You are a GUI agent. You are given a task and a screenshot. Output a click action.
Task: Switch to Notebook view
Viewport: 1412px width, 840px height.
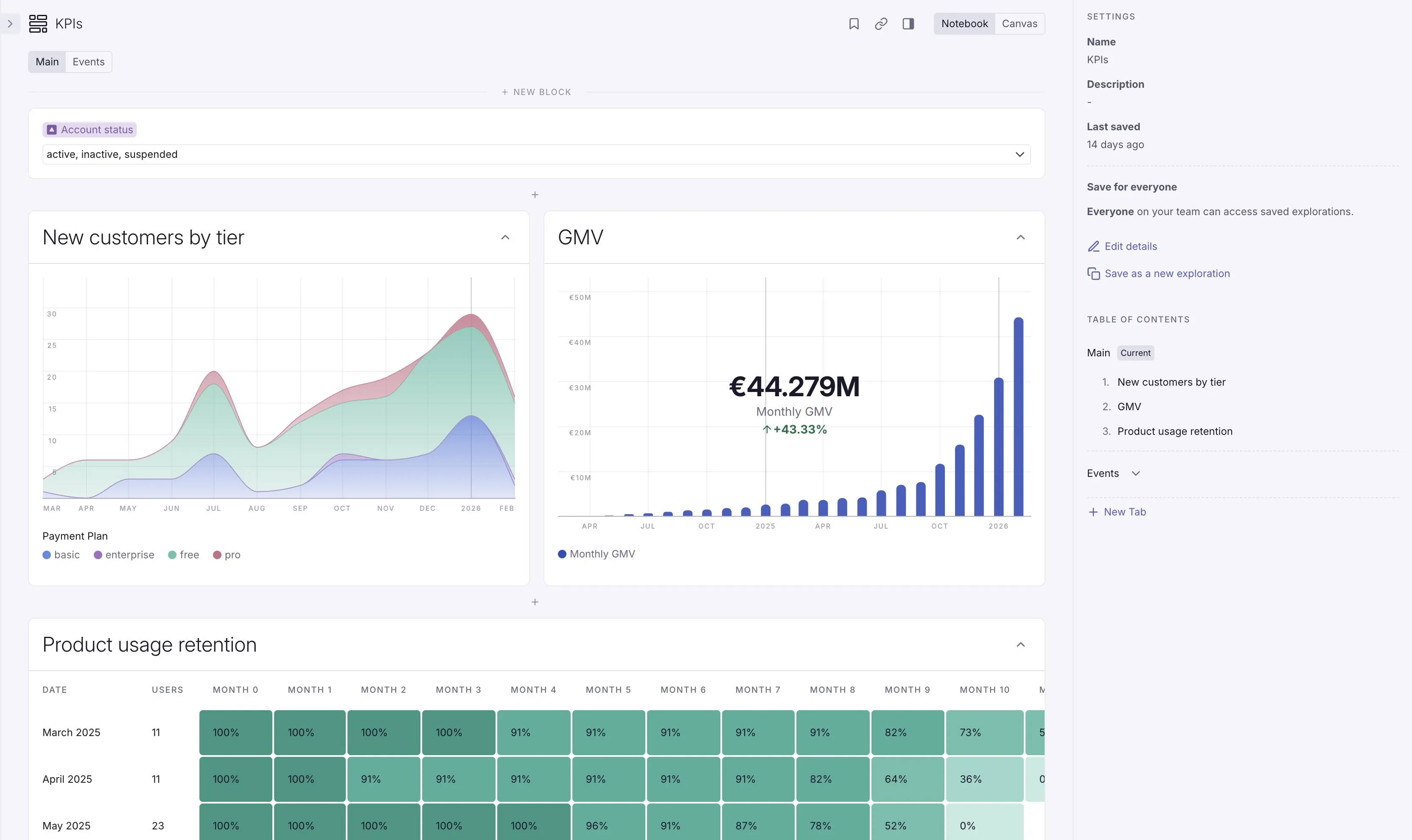pyautogui.click(x=964, y=24)
